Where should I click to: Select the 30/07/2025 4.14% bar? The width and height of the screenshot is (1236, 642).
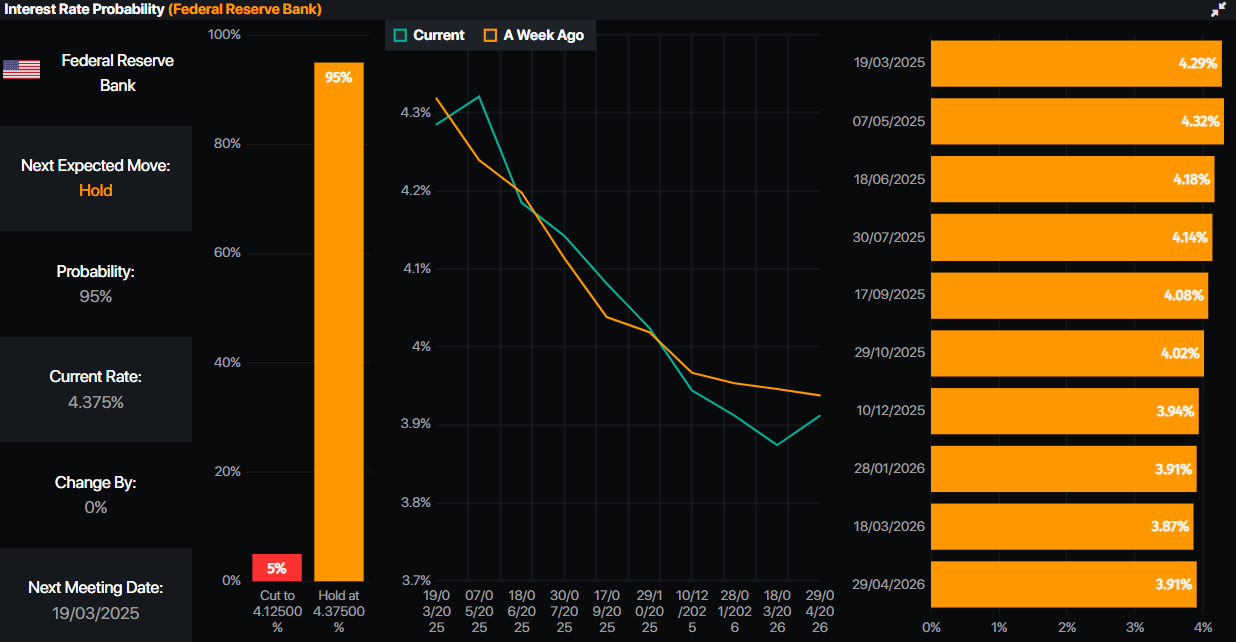point(1071,237)
